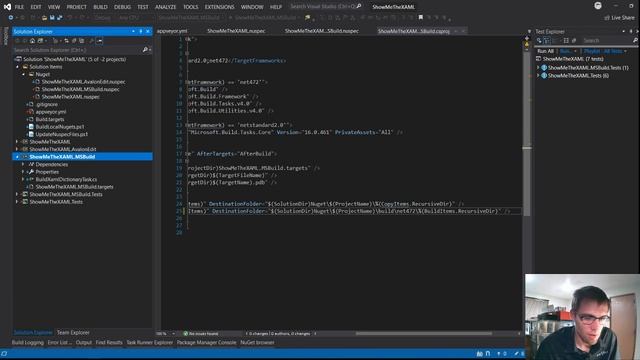
Task: Click the Collapse All icon in Solution Explorer
Action: tap(74, 41)
